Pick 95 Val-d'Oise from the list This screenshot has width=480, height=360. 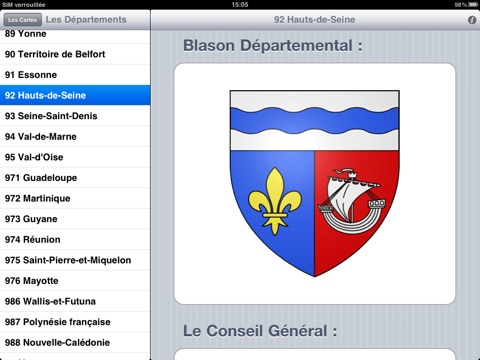tap(75, 157)
